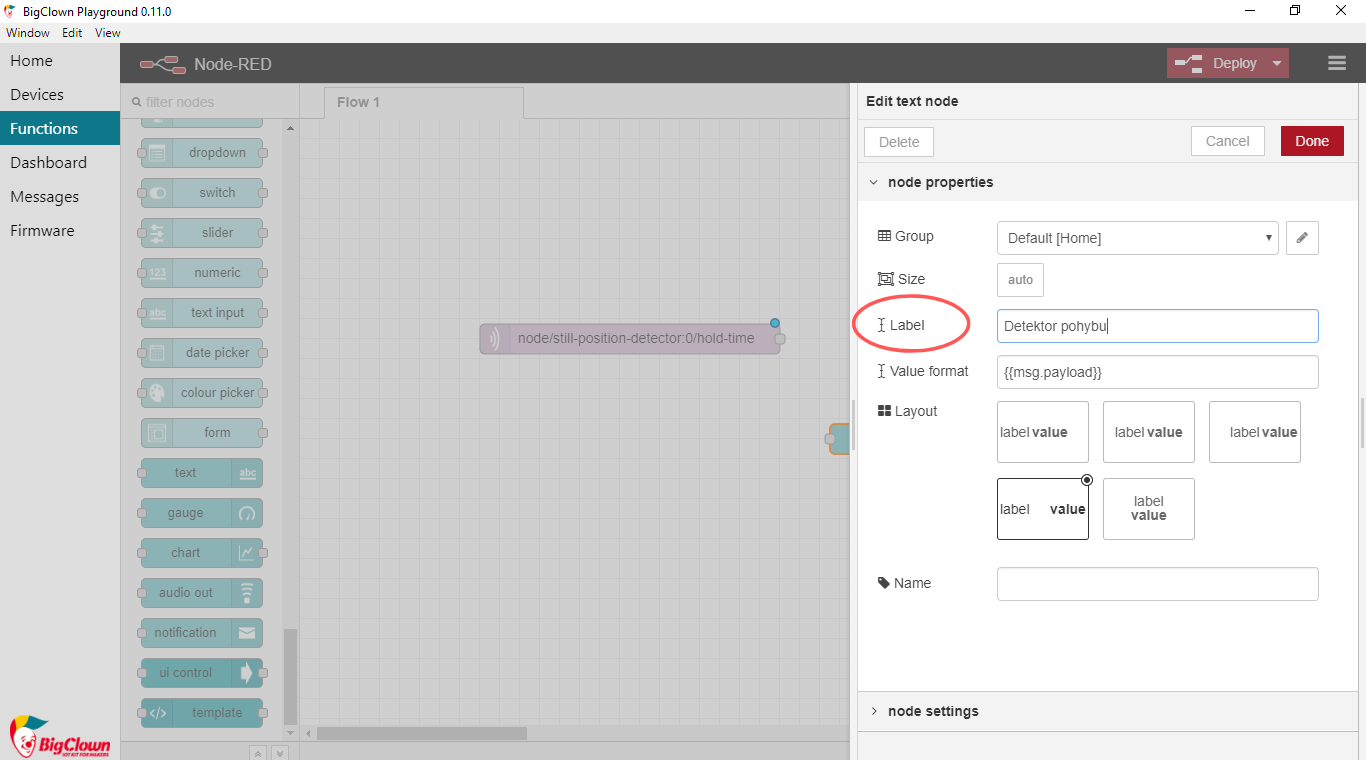This screenshot has height=760, width=1366.
Task: Open the Deploy options dropdown arrow
Action: point(1276,63)
